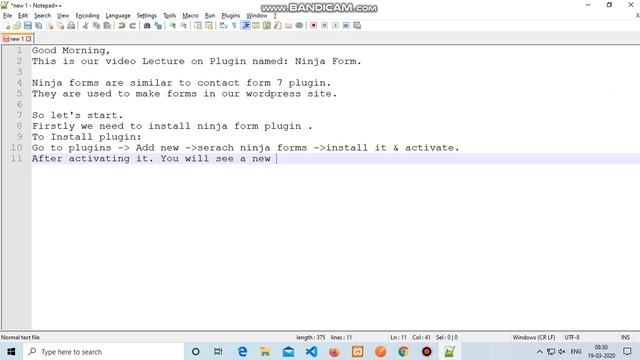Open the View menu

(x=63, y=16)
